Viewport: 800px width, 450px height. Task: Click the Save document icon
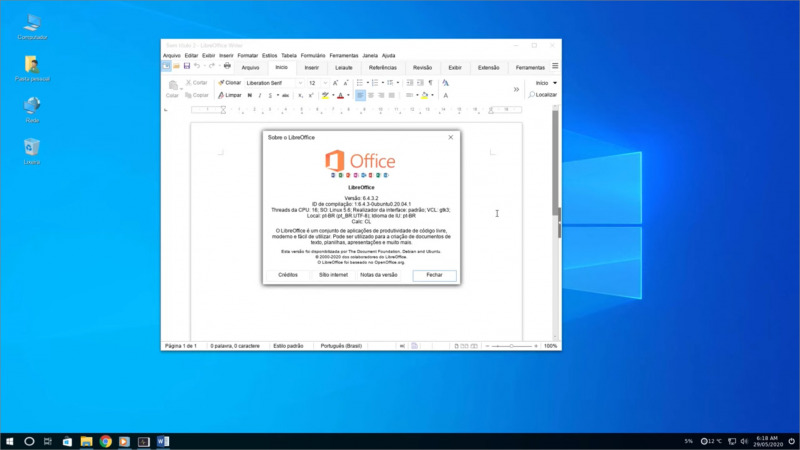coord(186,67)
